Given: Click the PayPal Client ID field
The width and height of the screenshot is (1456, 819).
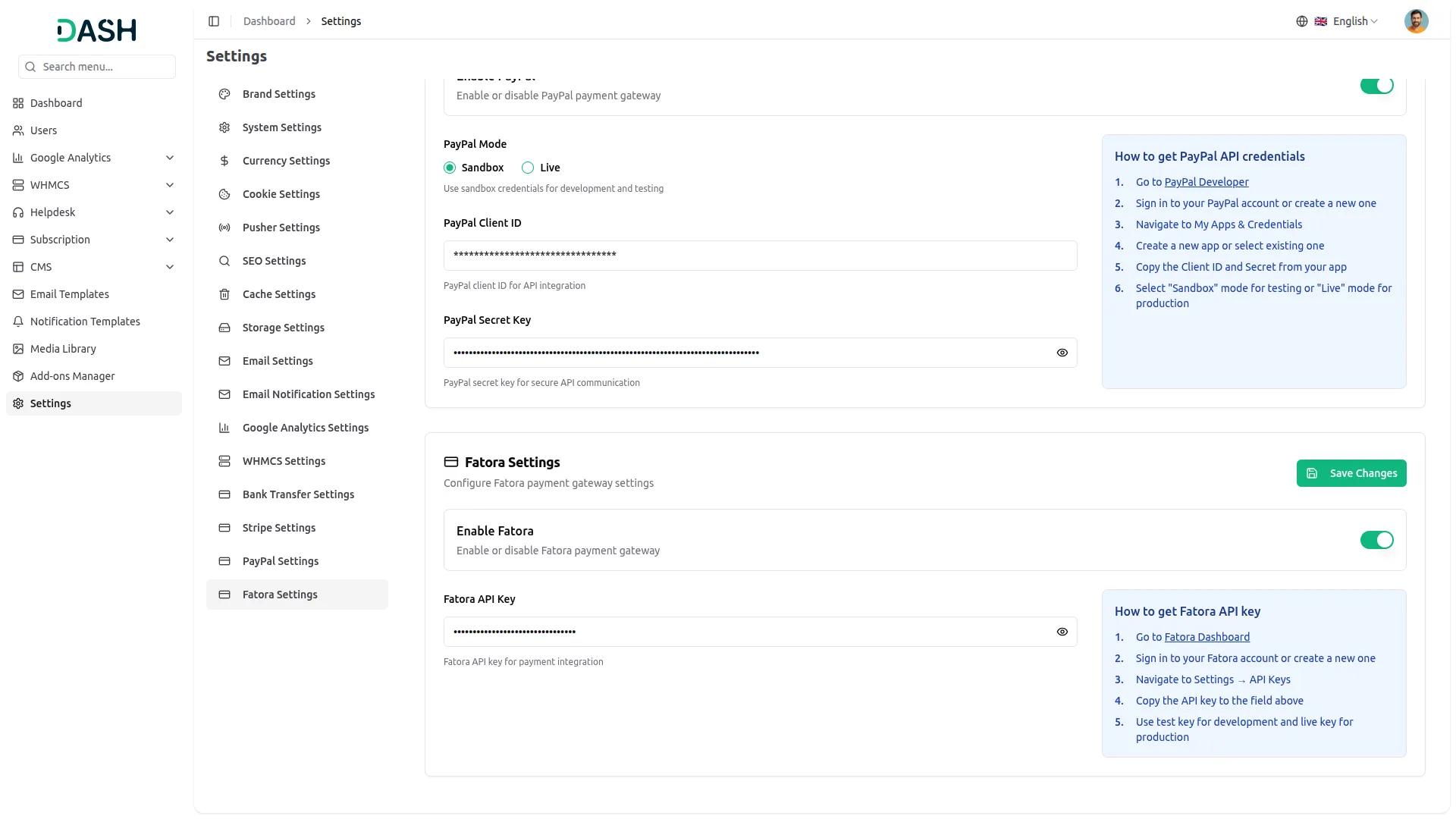Looking at the screenshot, I should 760,256.
